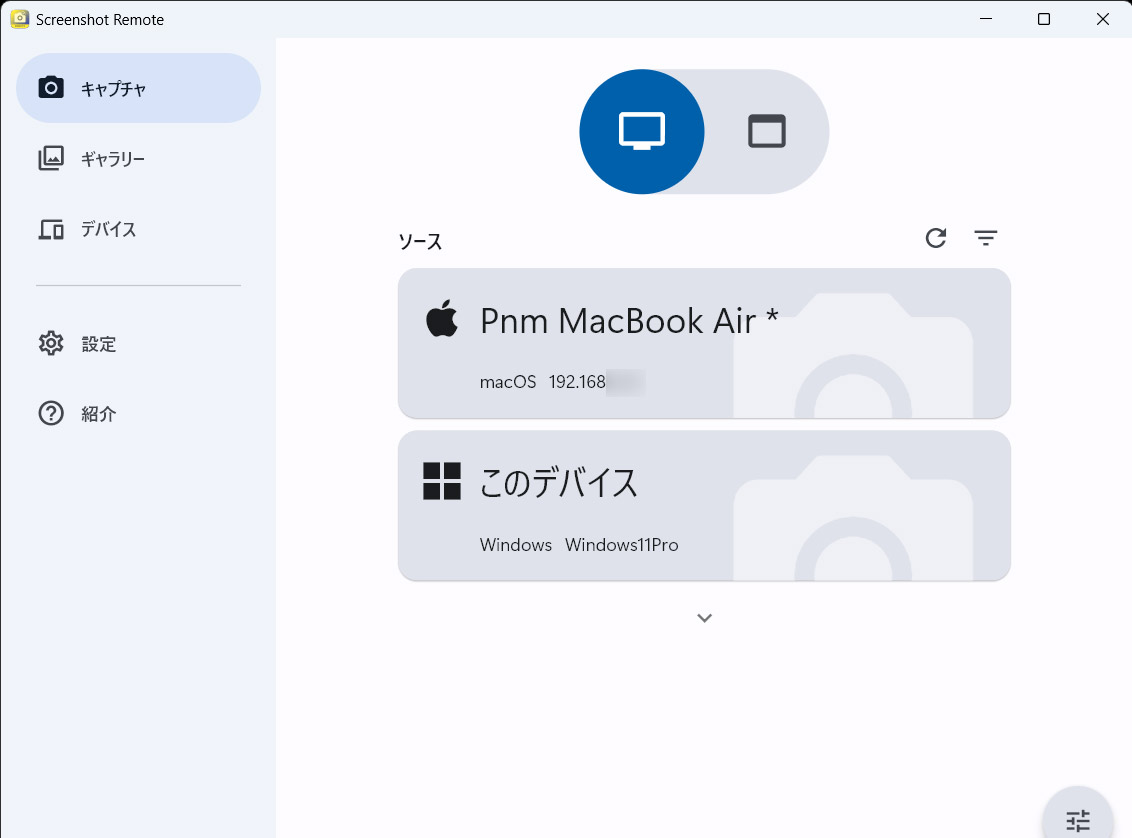Go to ギャラリー (Gallery) in sidebar
The image size is (1132, 838).
(138, 158)
